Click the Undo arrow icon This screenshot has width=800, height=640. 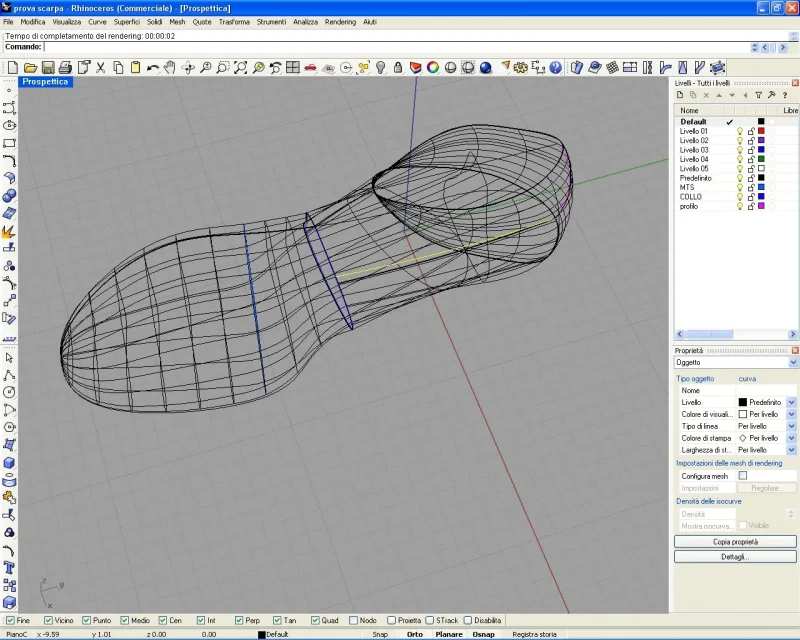click(153, 67)
